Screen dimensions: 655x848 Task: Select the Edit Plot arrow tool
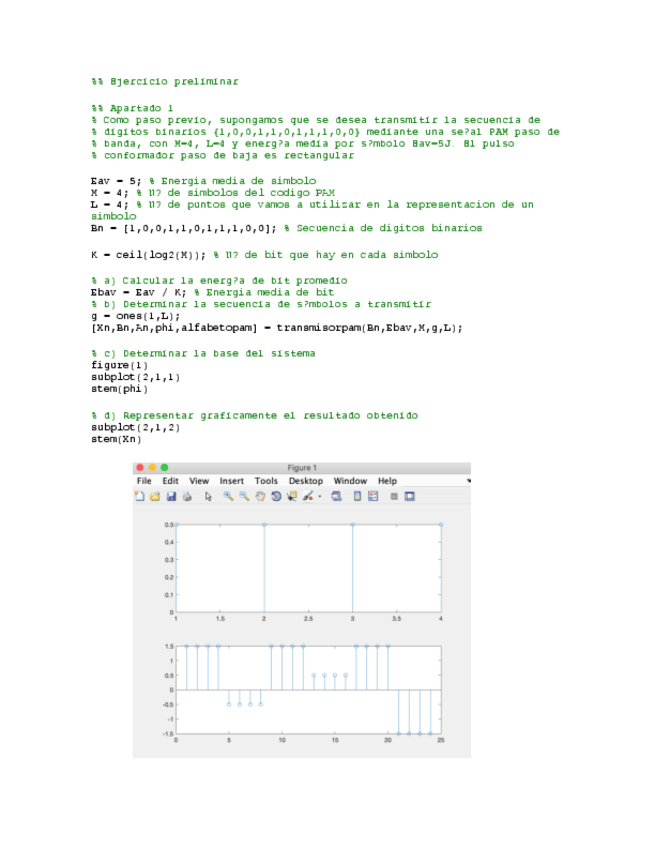click(x=208, y=495)
